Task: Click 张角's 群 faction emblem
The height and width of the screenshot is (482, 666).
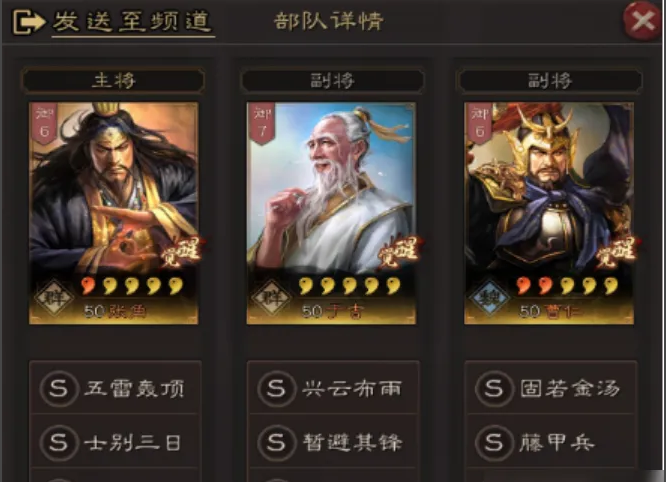Action: click(x=54, y=297)
